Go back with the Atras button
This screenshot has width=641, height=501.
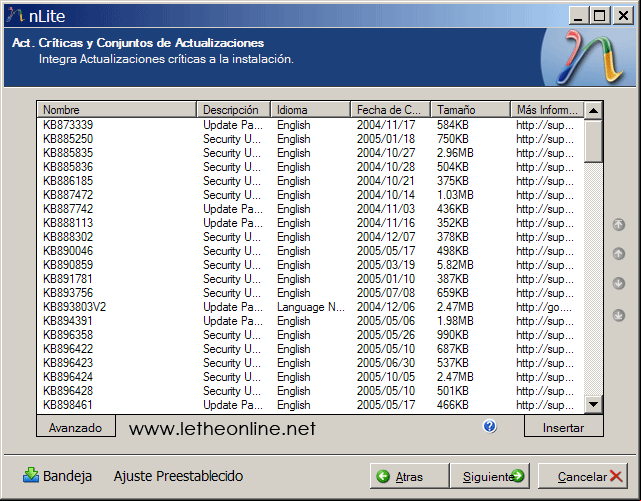(x=409, y=476)
